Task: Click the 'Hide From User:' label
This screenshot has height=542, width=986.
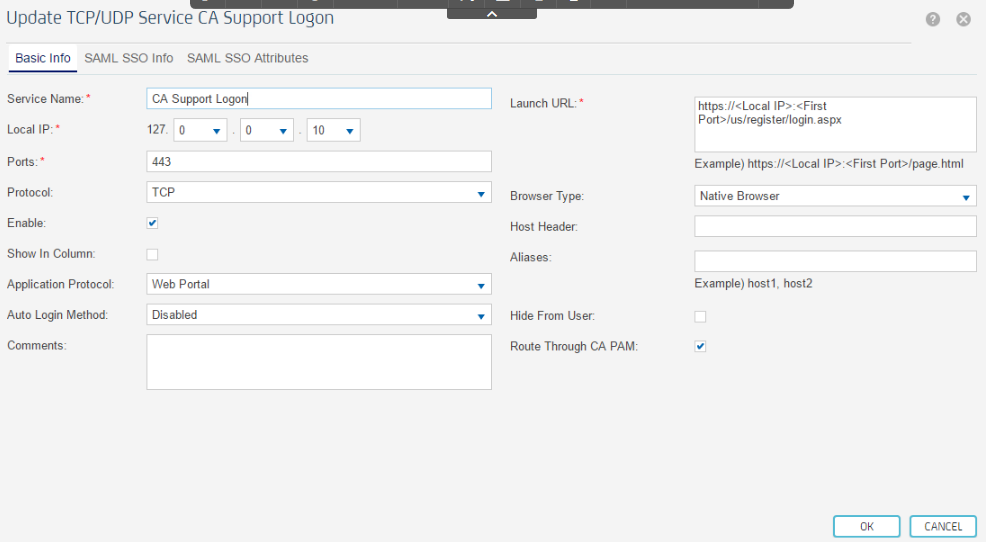Action: 552,316
